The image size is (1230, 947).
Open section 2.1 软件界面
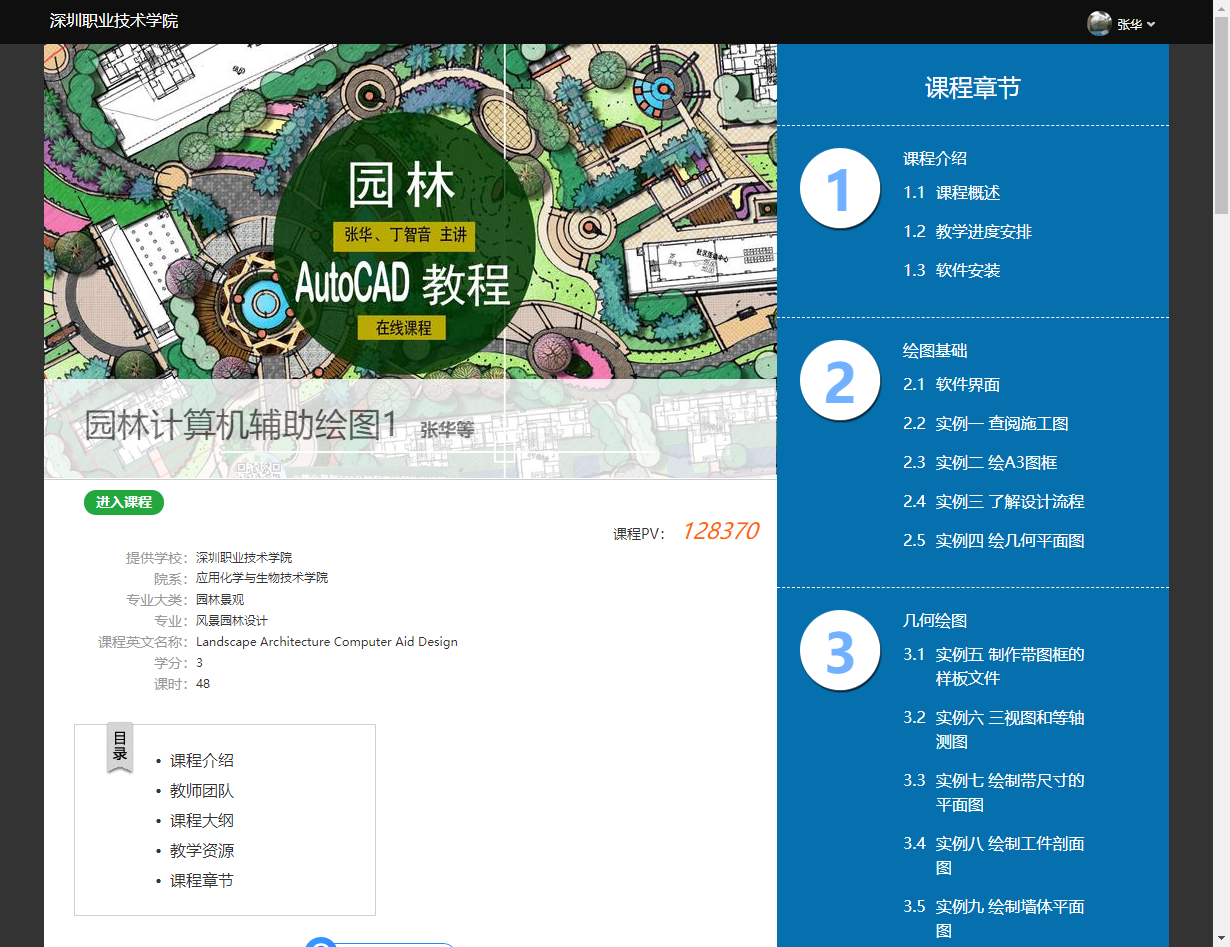point(952,385)
